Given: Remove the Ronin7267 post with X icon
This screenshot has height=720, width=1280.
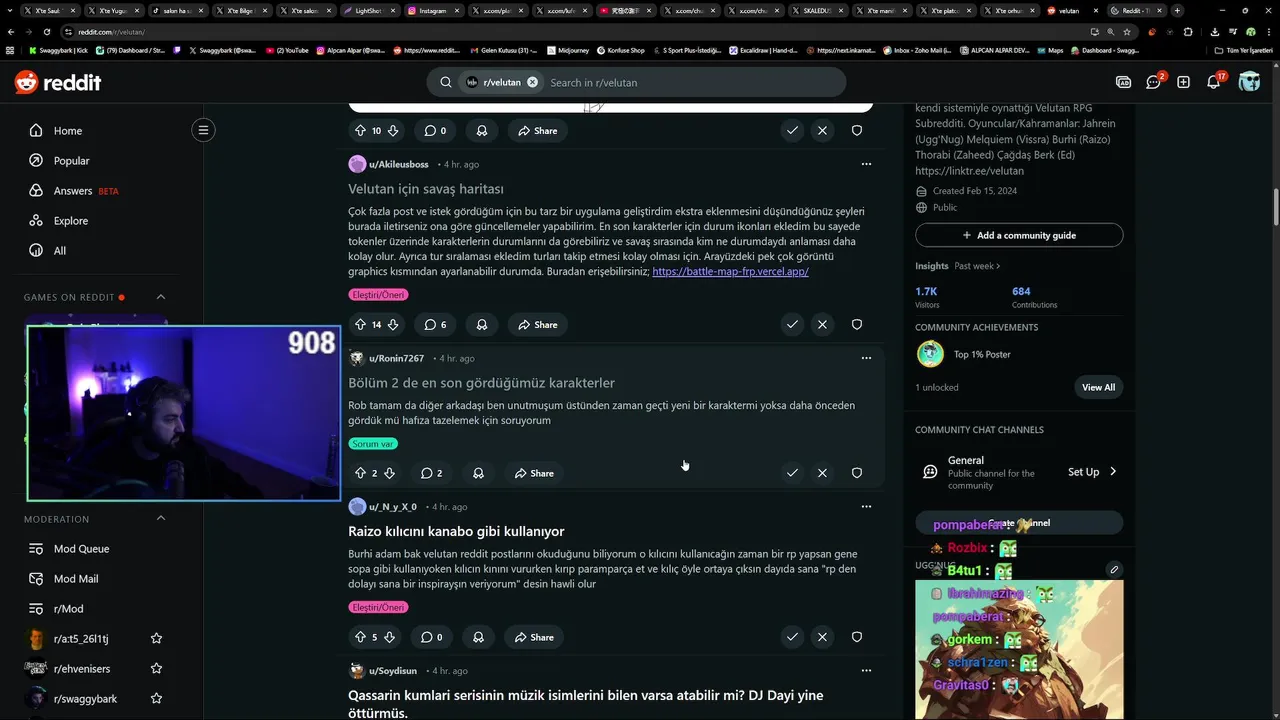Looking at the screenshot, I should click(822, 473).
